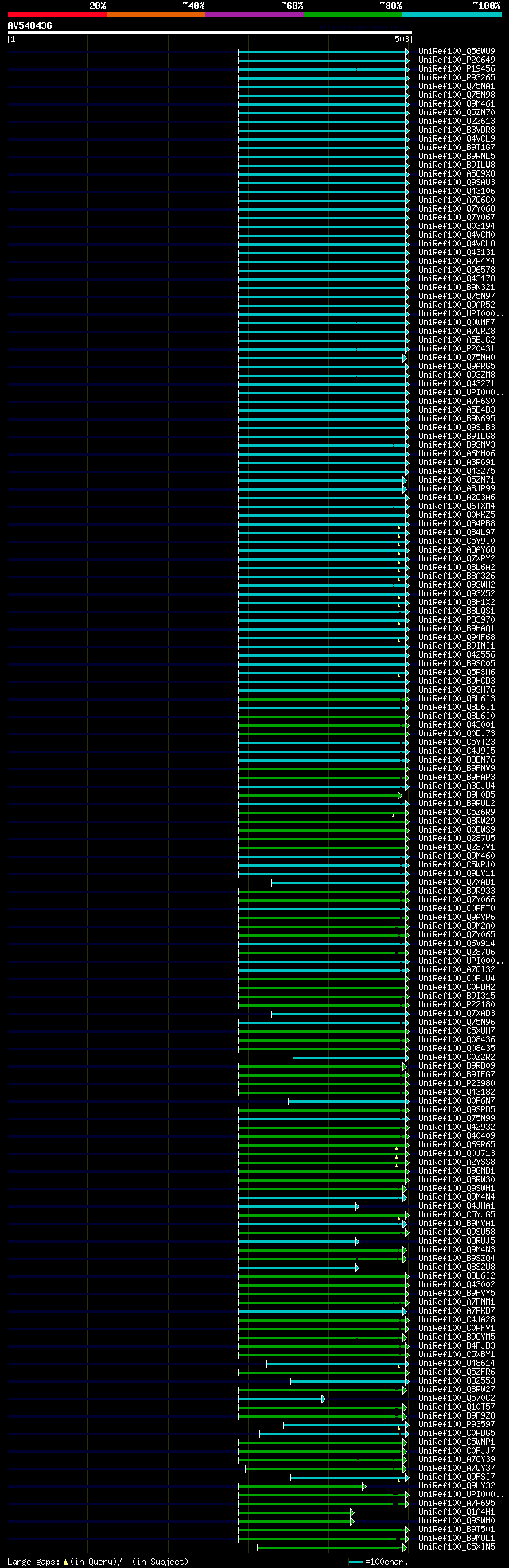Click the red 20% legend color segment
The height and width of the screenshot is (1568, 509).
click(x=57, y=14)
